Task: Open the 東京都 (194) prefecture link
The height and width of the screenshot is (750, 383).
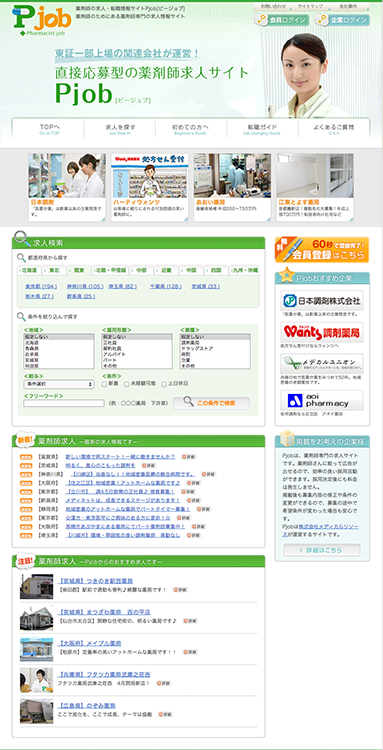Action: pos(41,286)
